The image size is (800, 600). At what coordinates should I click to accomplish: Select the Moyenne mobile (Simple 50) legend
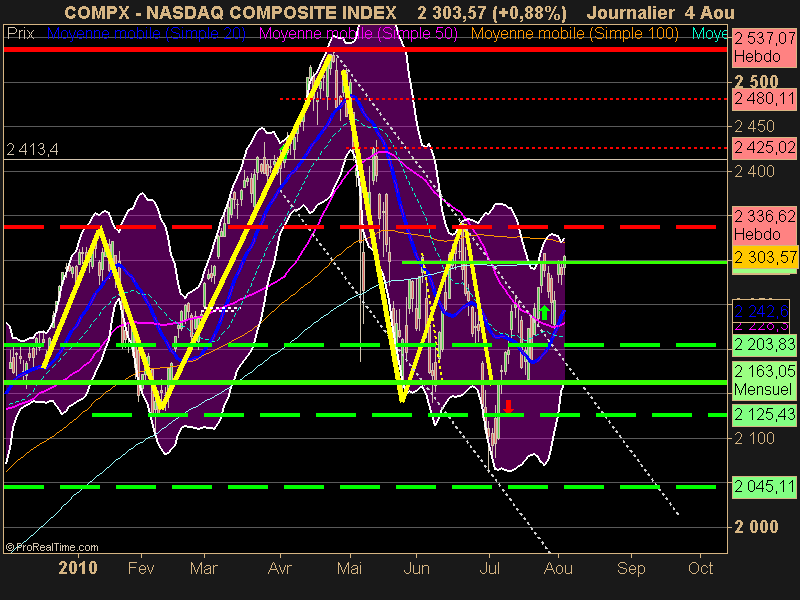tap(358, 34)
